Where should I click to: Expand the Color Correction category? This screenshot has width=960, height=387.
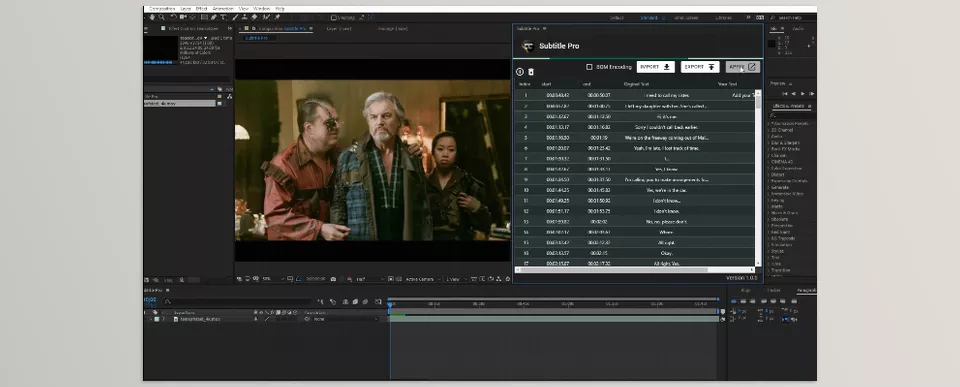pyautogui.click(x=768, y=168)
